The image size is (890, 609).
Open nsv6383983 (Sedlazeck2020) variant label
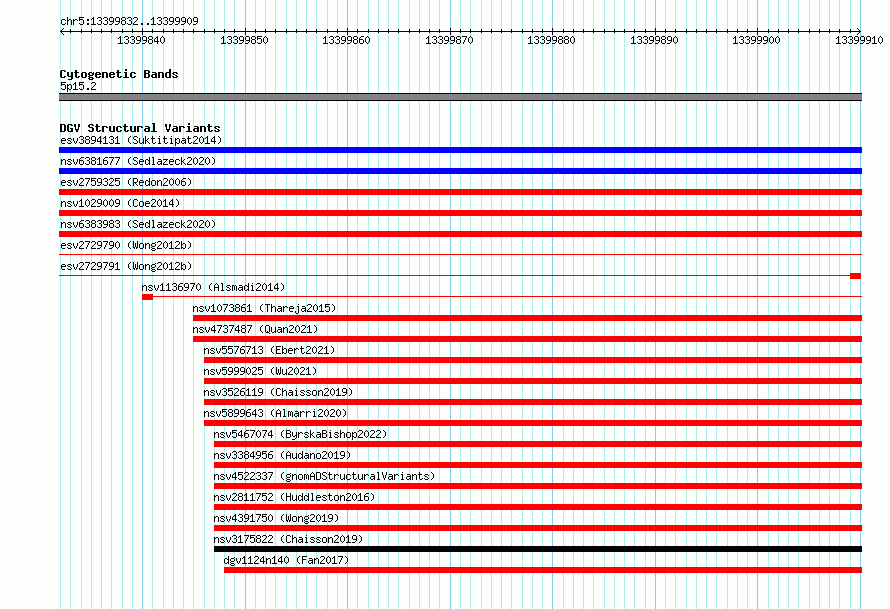coord(138,224)
